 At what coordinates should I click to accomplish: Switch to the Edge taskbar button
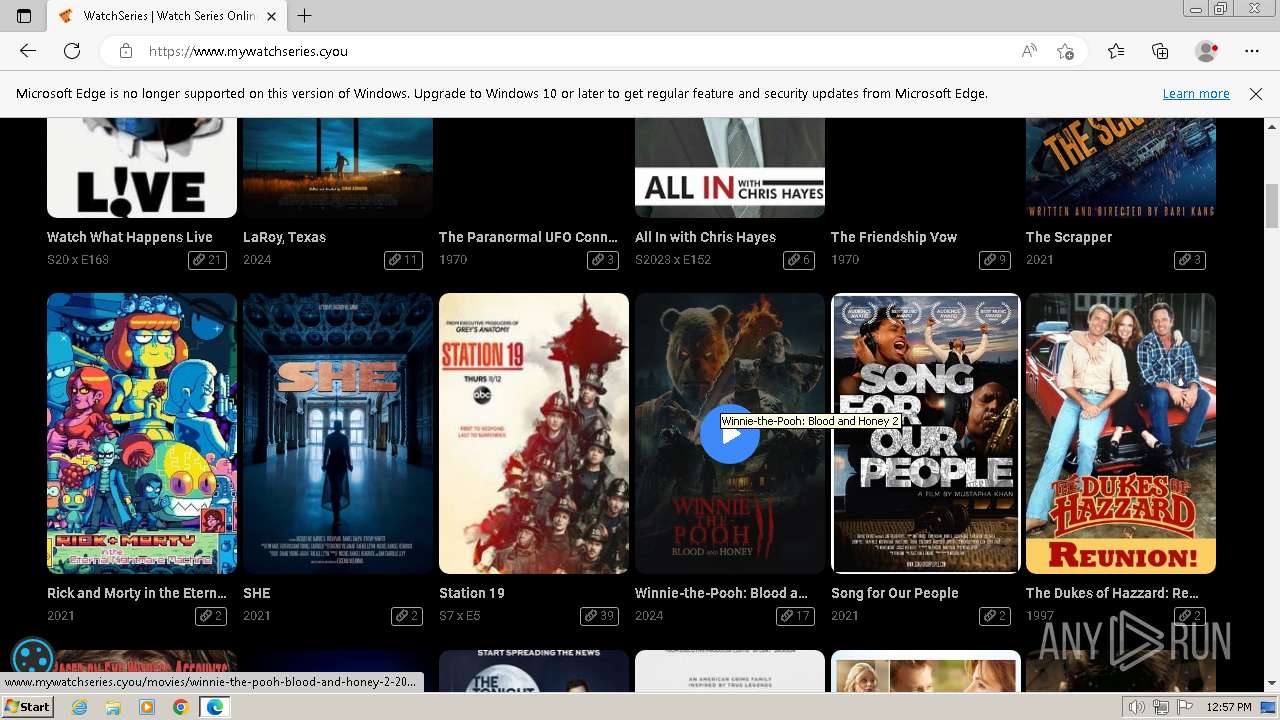pyautogui.click(x=214, y=707)
